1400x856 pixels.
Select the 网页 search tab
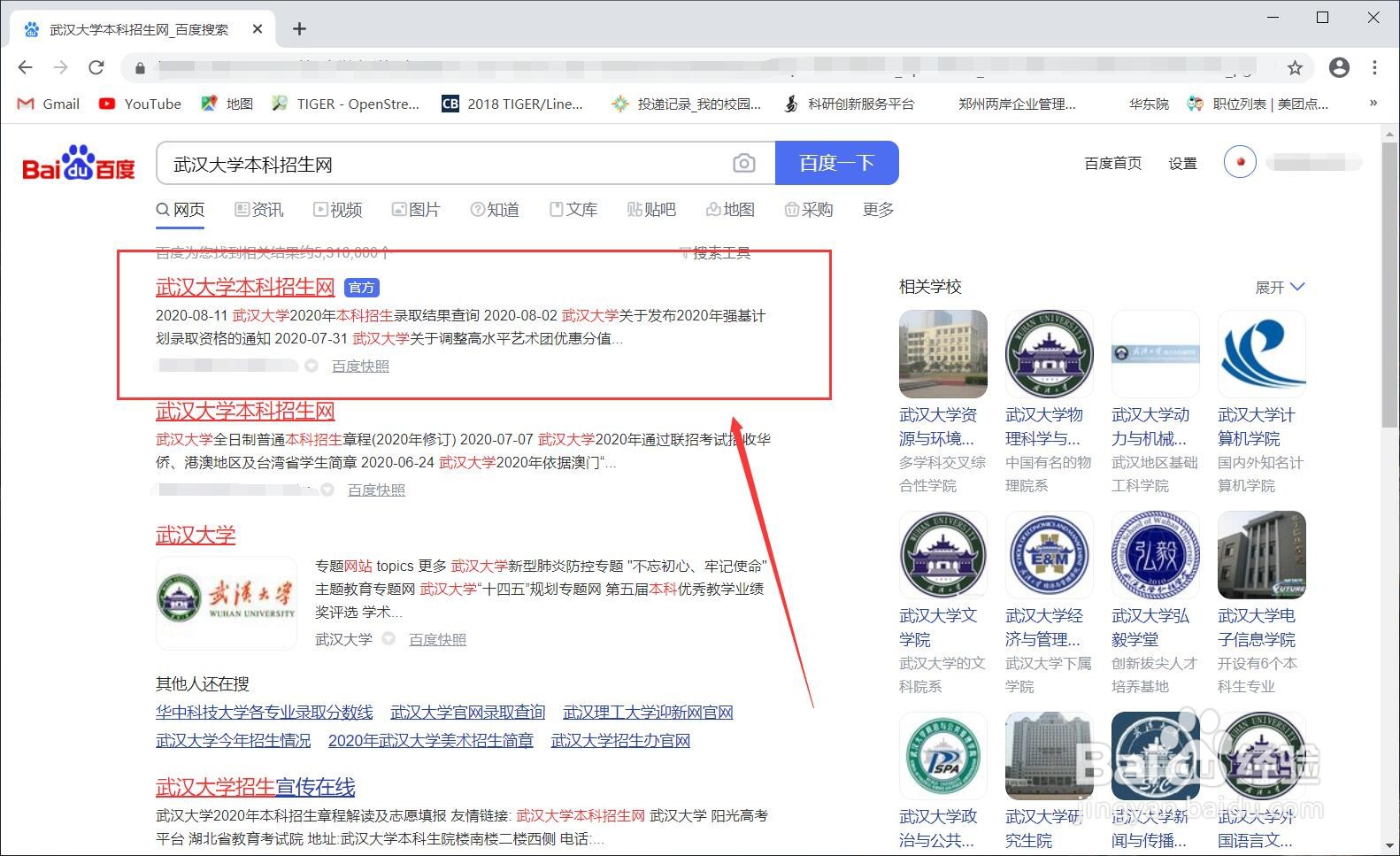pos(181,210)
